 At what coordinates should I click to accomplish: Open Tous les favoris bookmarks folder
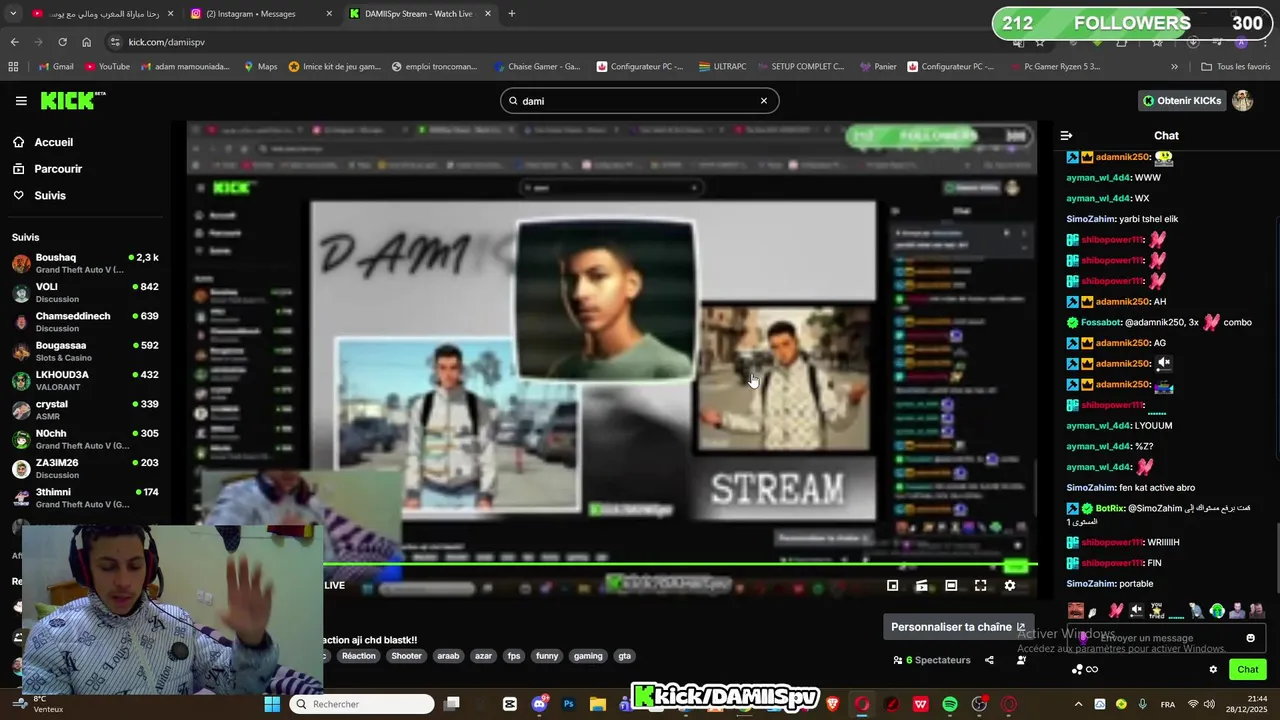pos(1236,67)
